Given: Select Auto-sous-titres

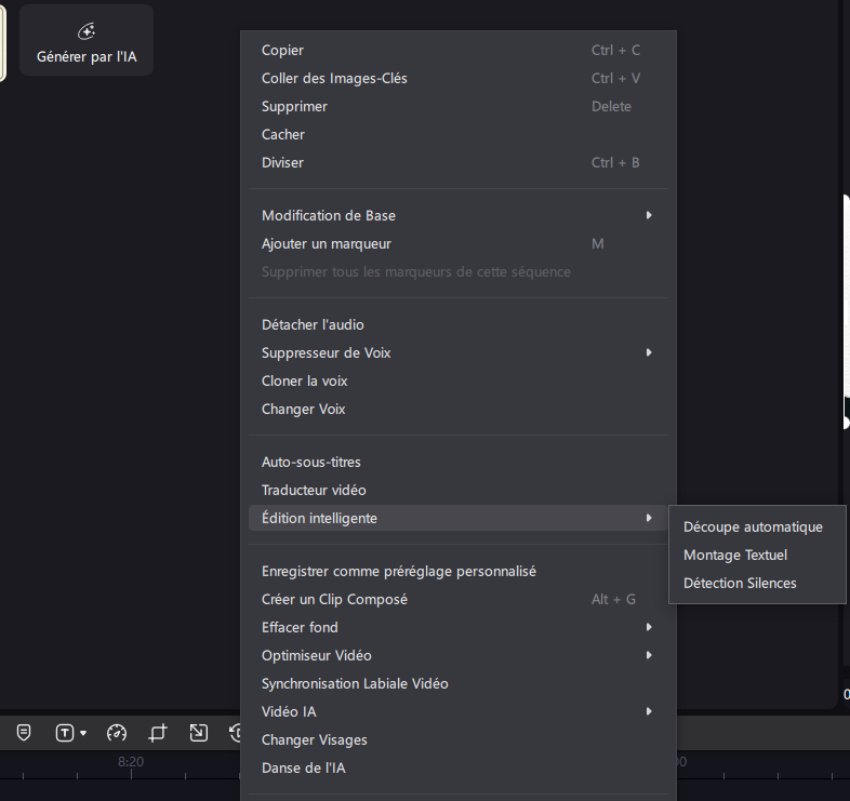Looking at the screenshot, I should click(458, 462).
